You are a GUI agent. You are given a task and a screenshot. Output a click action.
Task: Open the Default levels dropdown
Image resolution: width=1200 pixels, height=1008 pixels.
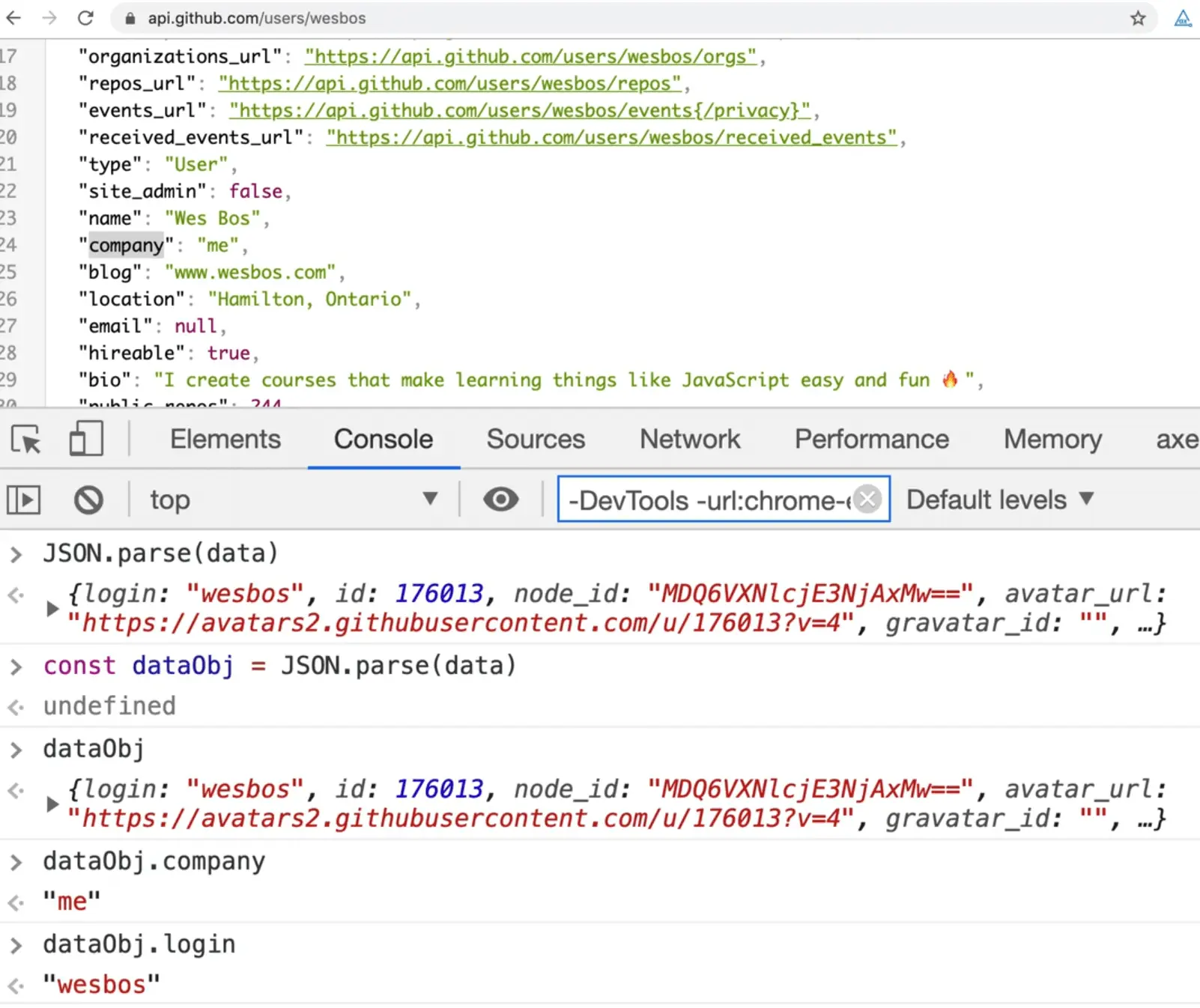999,500
